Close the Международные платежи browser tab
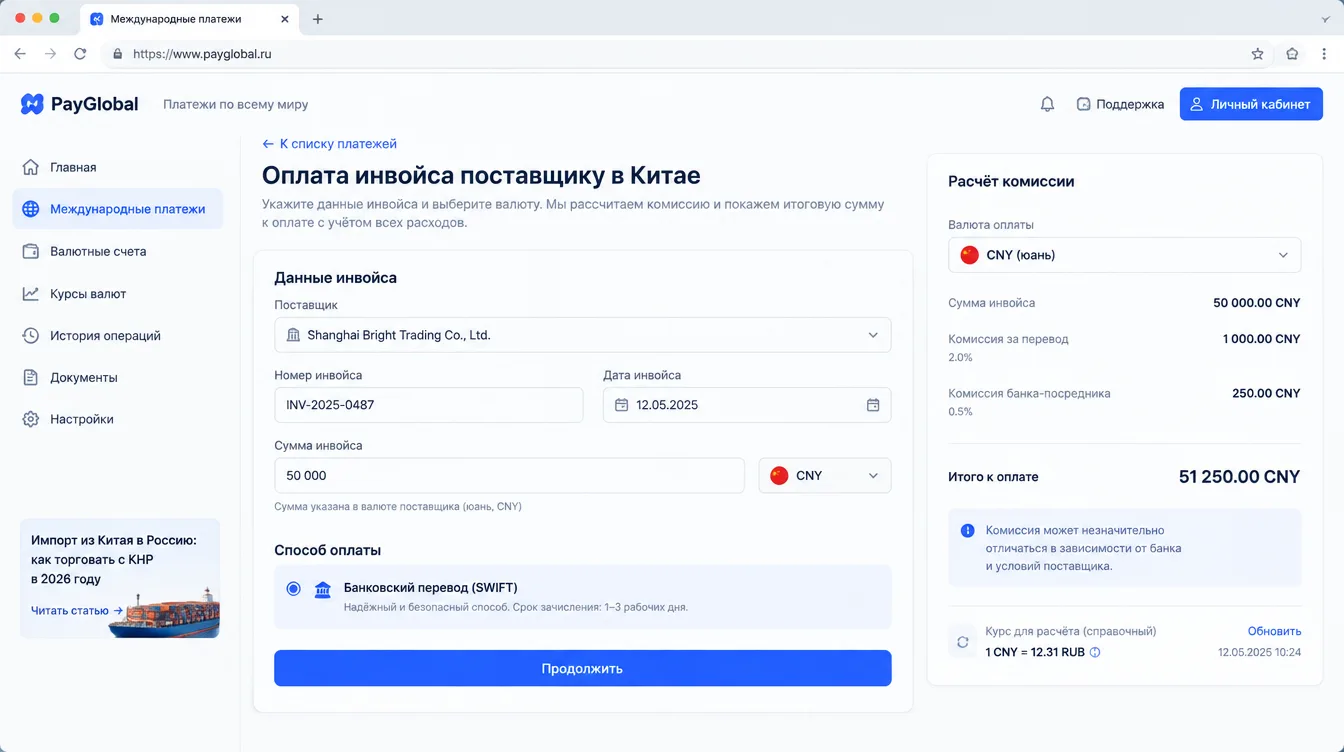The image size is (1344, 752). pos(285,19)
